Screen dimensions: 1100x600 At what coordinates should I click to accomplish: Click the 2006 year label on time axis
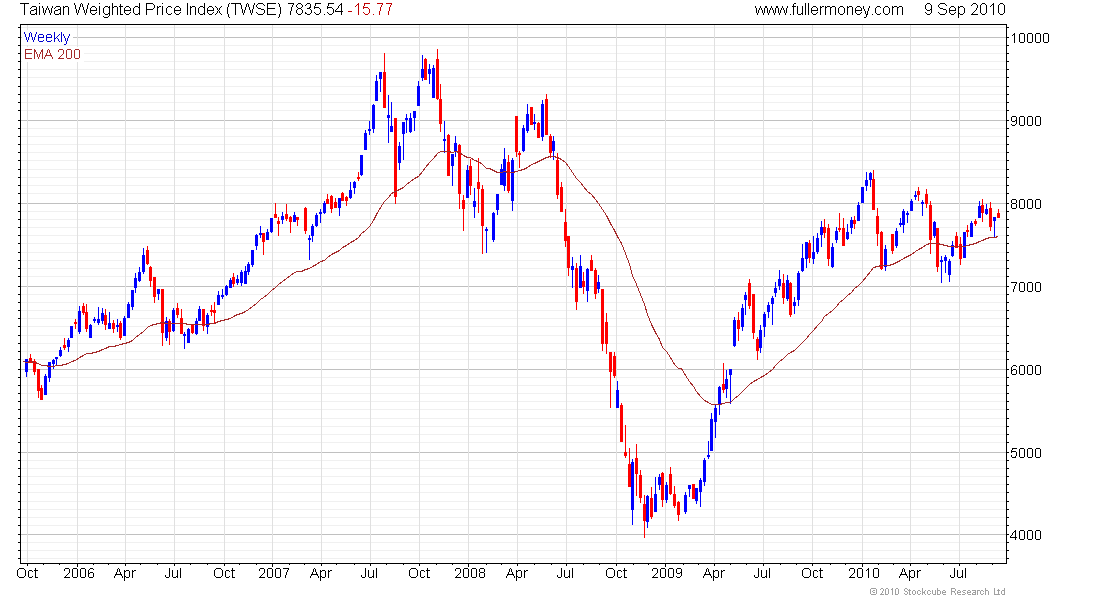point(79,573)
